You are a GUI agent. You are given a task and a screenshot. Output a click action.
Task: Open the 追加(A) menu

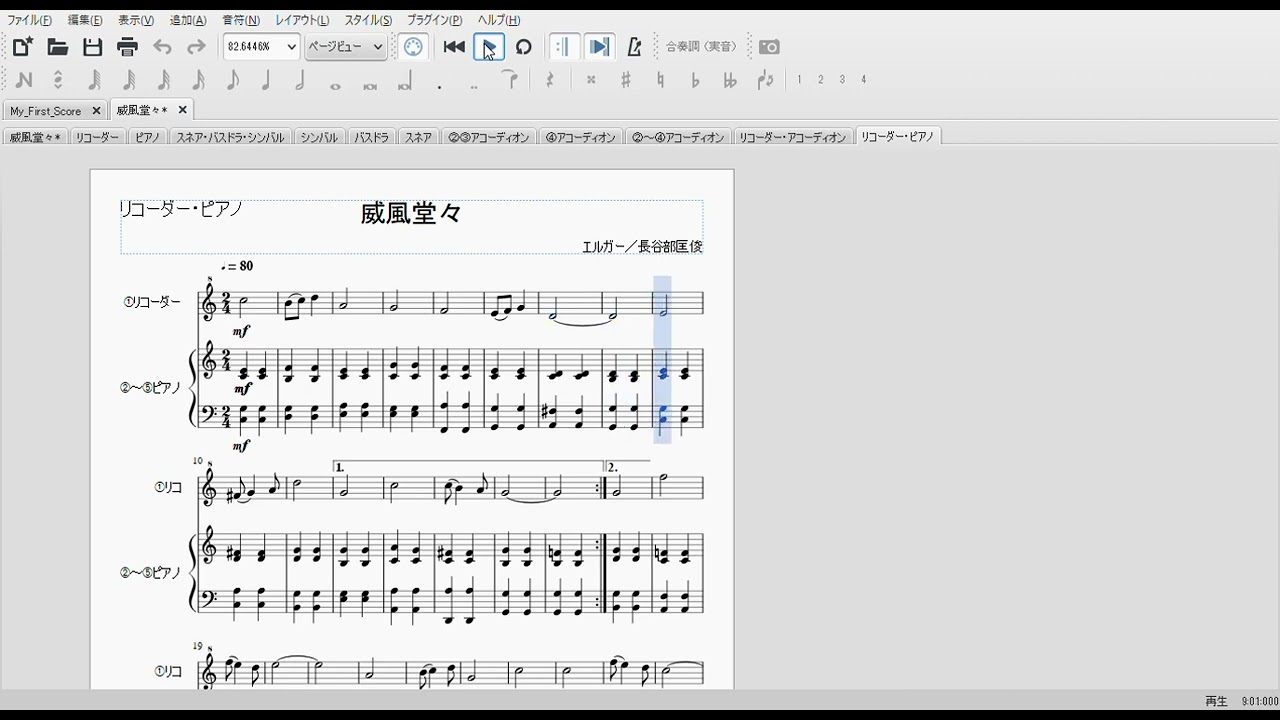(188, 20)
